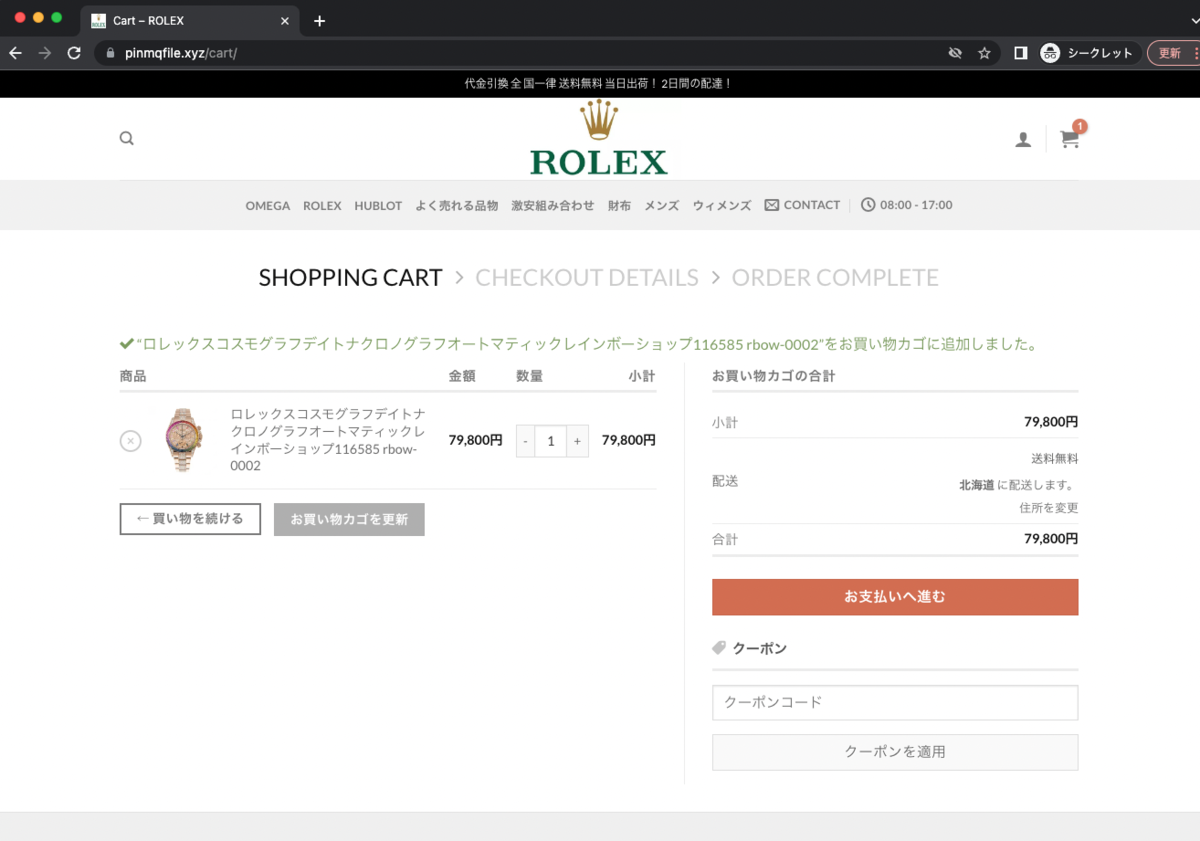Screen dimensions: 1200x841
Task: Click the 買い物を続ける button
Action: click(190, 519)
